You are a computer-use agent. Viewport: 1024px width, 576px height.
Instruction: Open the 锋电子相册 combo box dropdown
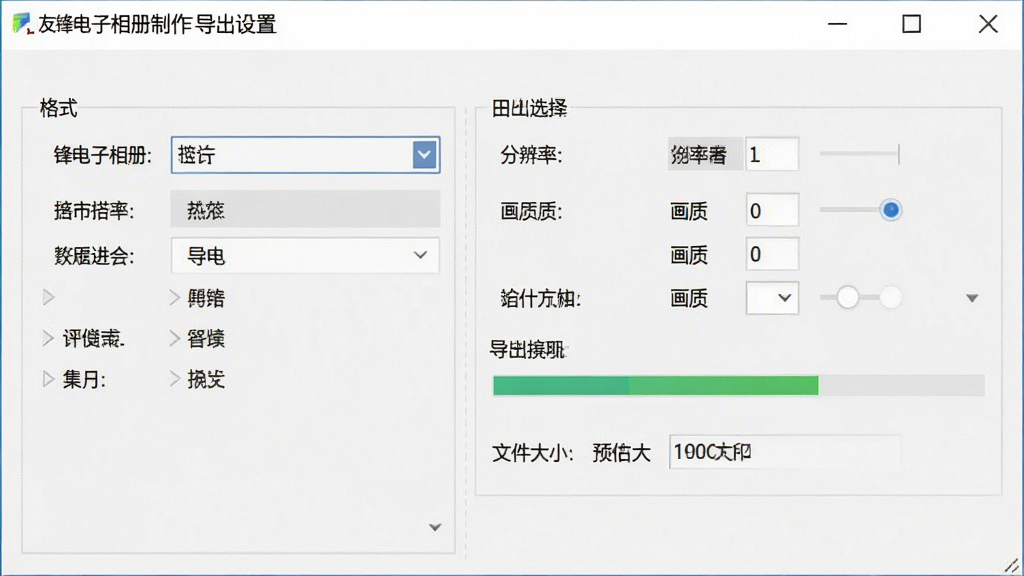(x=424, y=155)
